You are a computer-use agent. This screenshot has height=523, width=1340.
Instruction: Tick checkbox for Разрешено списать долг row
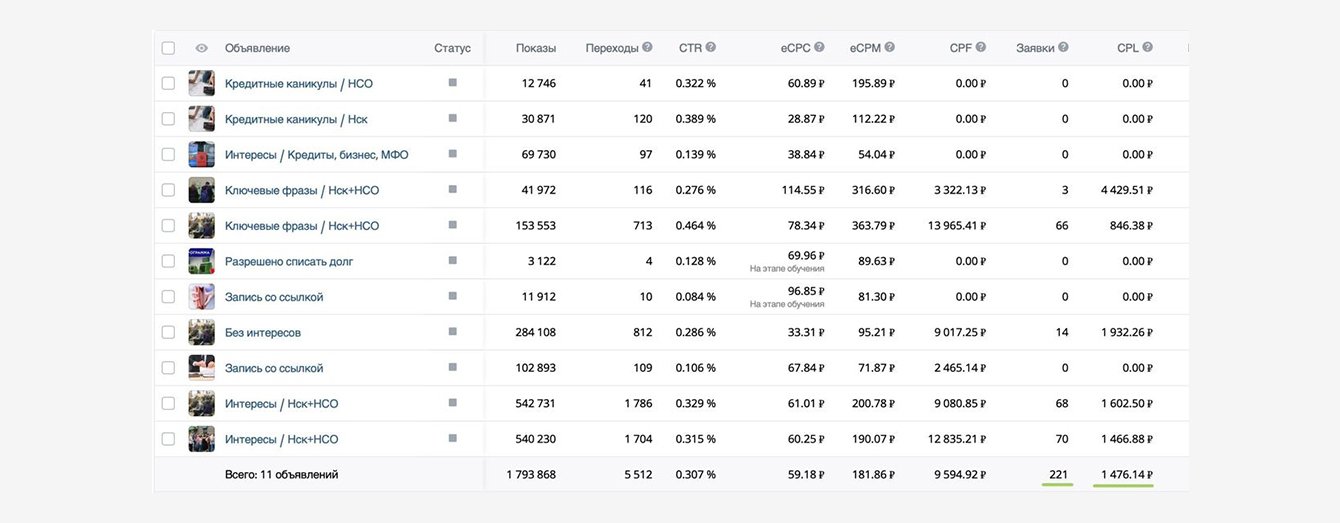click(x=168, y=261)
